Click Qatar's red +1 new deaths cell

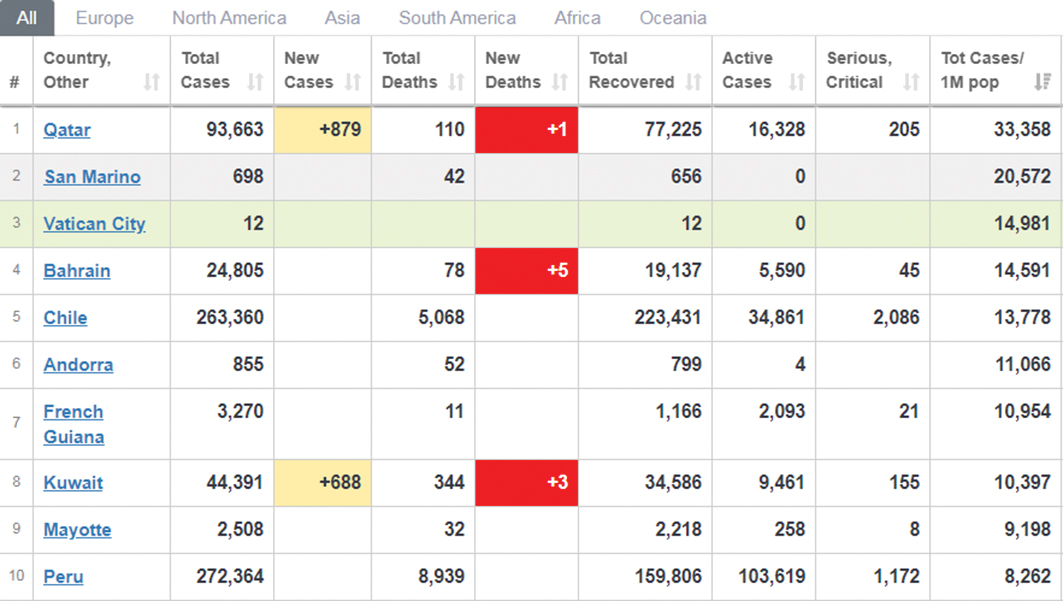(x=527, y=130)
